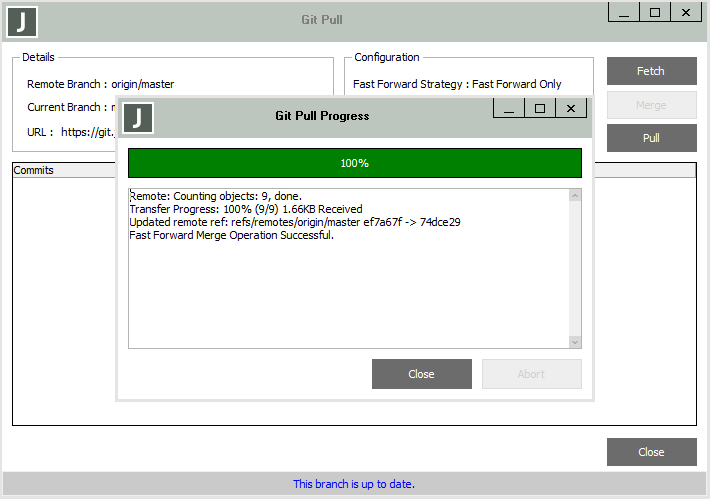Close the Git Pull Progress dialog with X
Screen dimensions: 710x499
click(570, 108)
